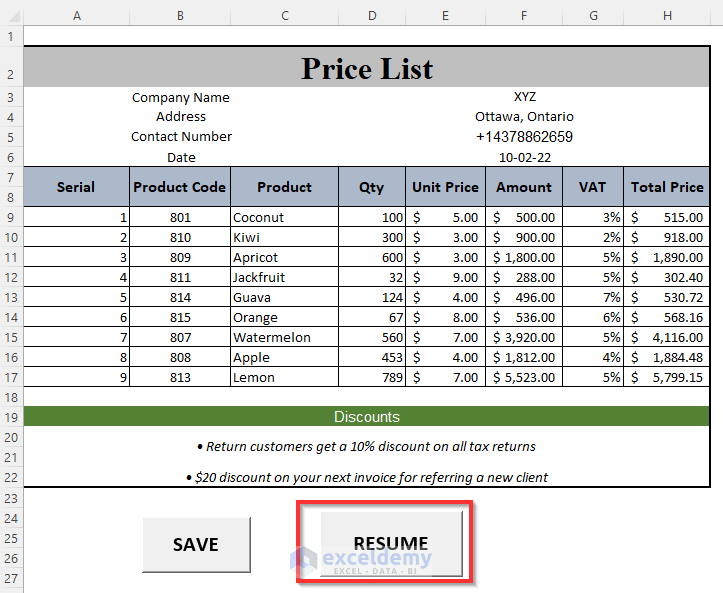
Task: Click the total price $5,799.15 cell
Action: 667,377
